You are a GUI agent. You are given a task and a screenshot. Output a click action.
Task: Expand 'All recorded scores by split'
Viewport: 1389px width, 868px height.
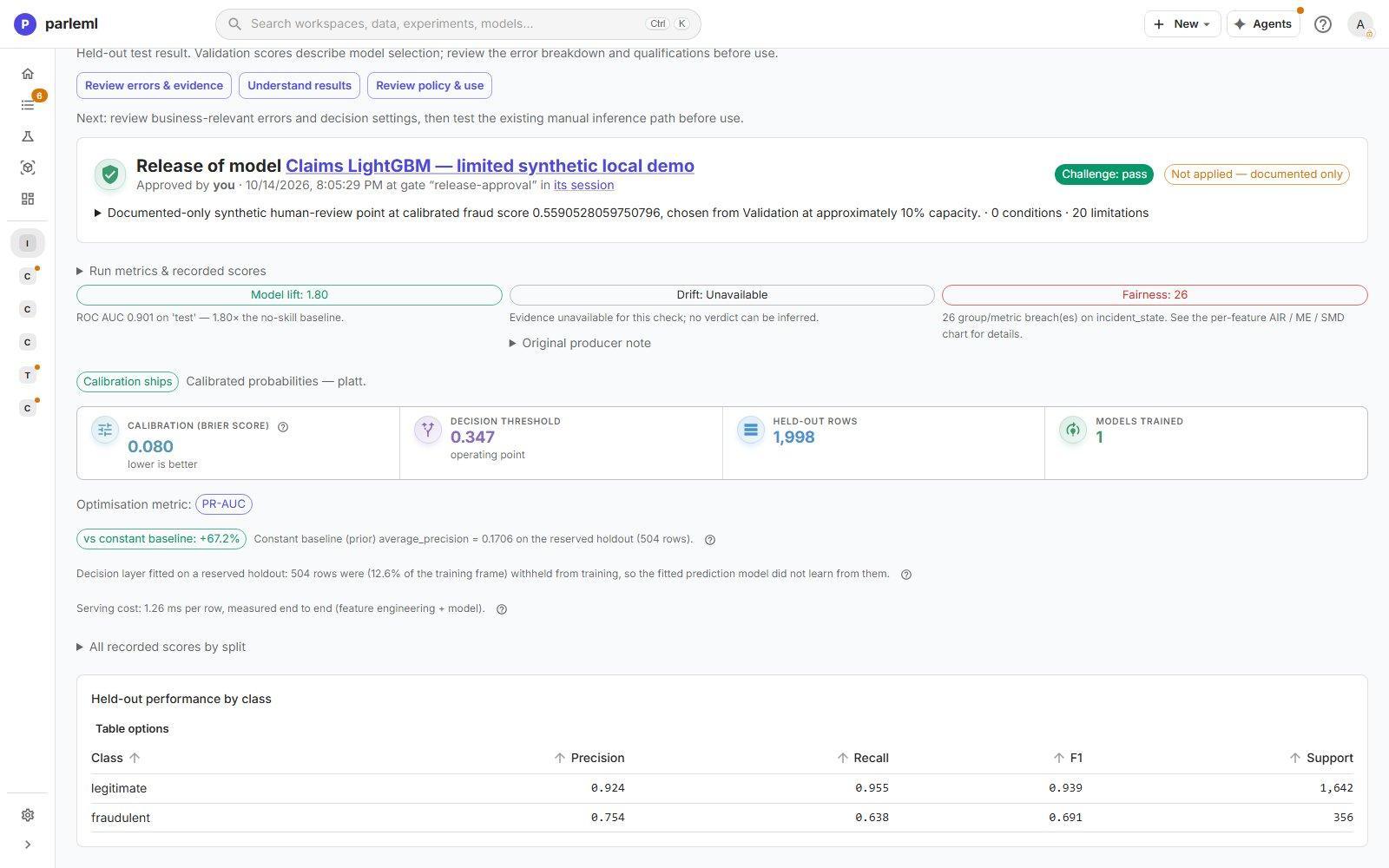point(161,647)
